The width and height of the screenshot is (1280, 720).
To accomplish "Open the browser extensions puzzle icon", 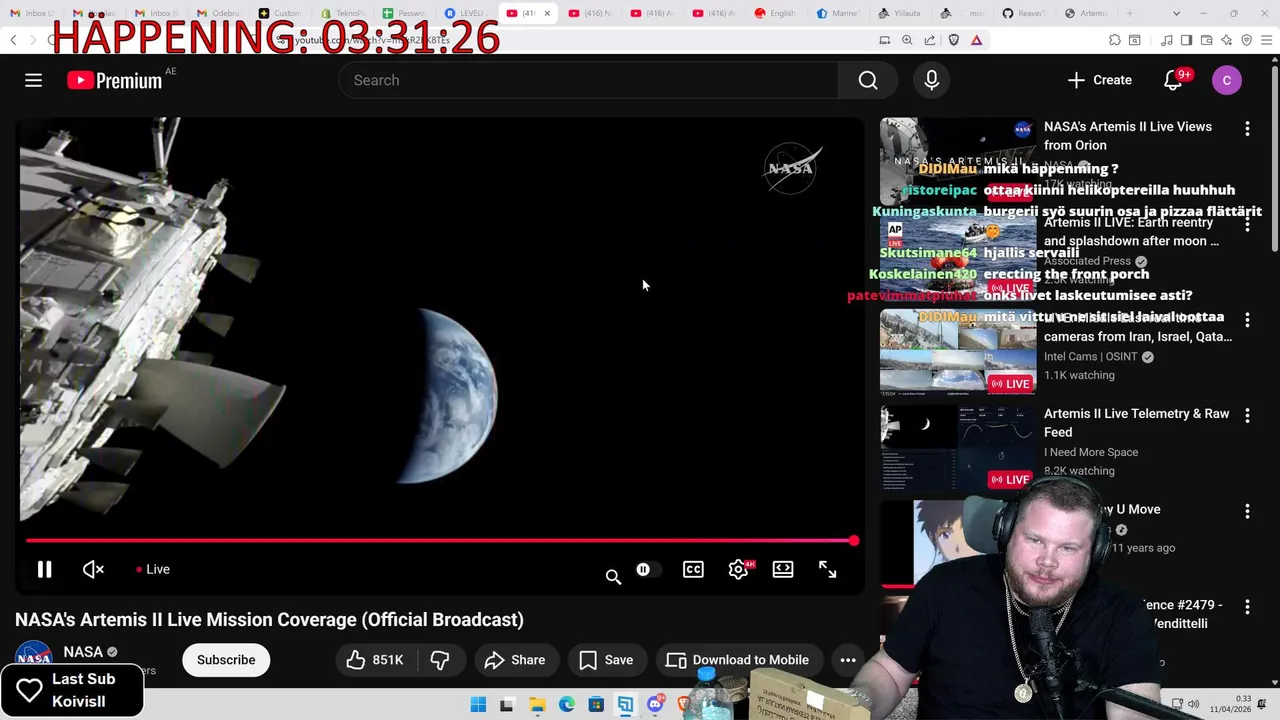I will click(x=1115, y=40).
